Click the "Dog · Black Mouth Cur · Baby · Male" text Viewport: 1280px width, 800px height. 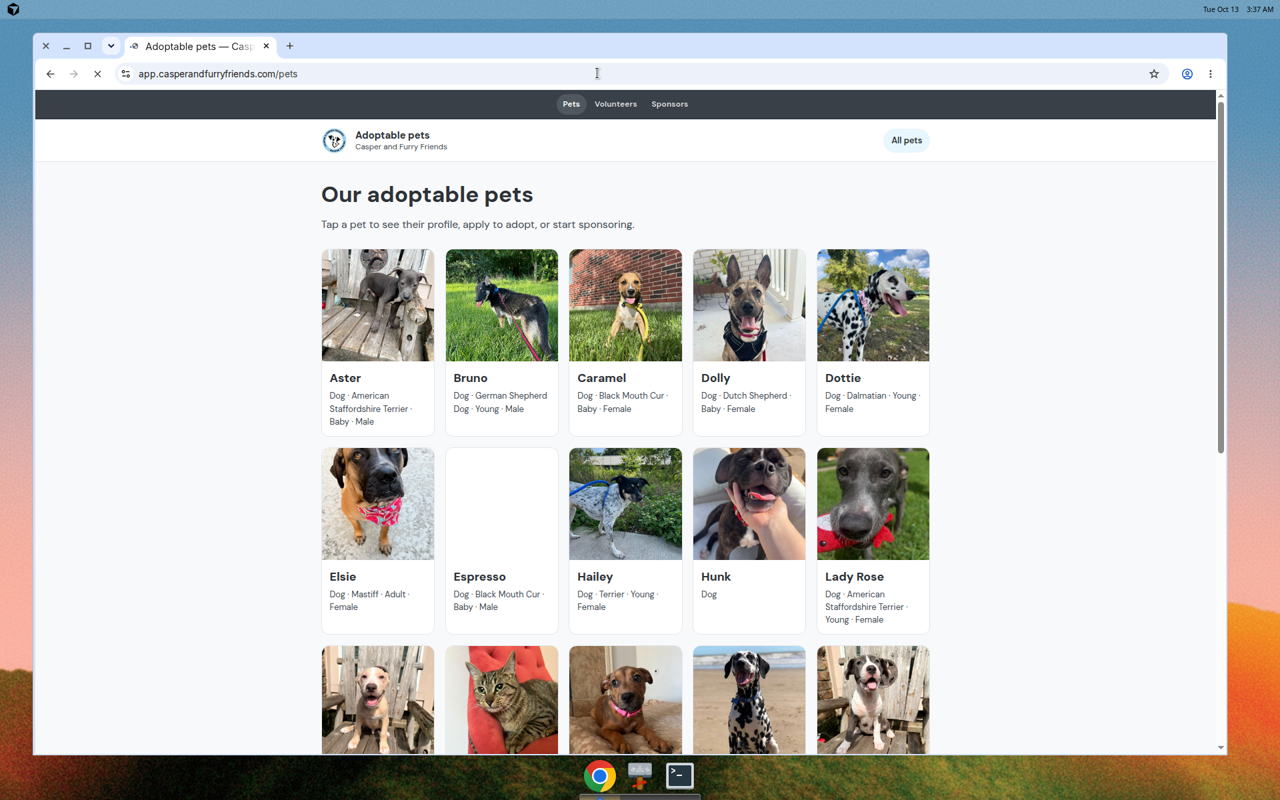(x=497, y=601)
